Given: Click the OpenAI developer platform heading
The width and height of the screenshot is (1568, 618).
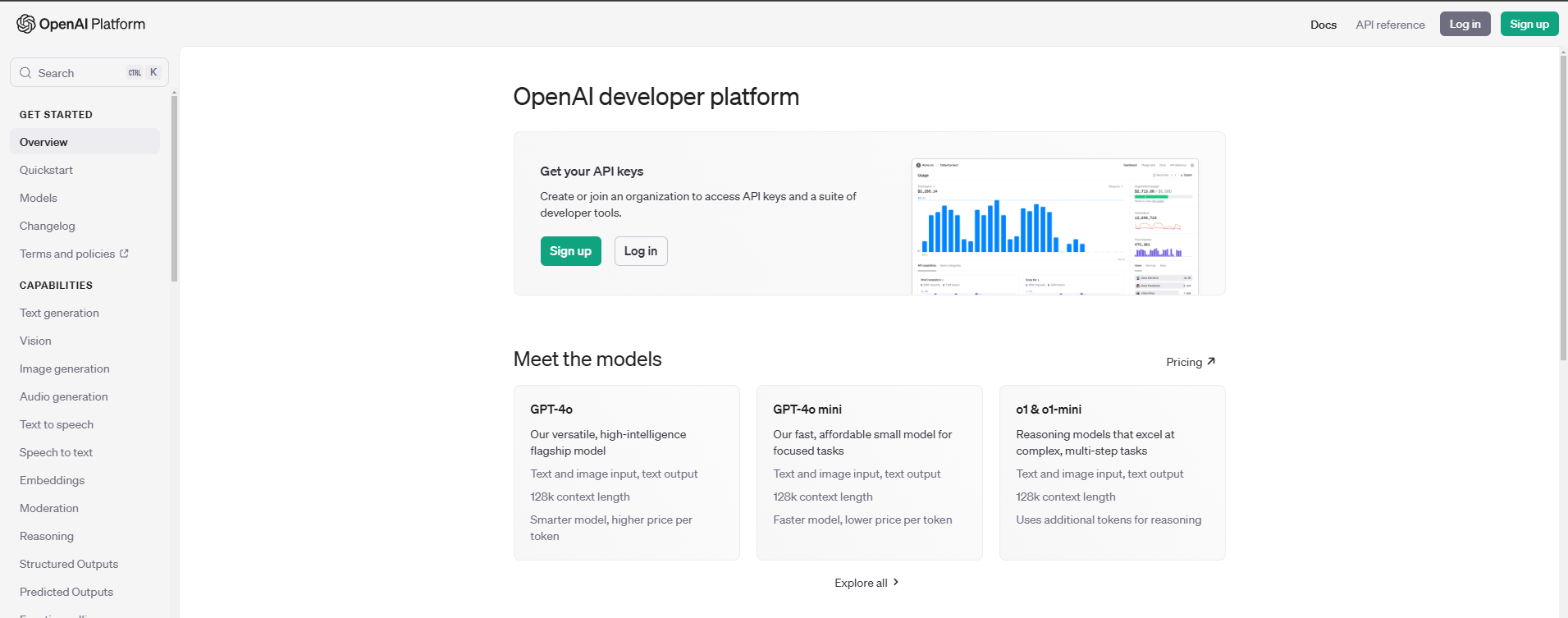Looking at the screenshot, I should pyautogui.click(x=656, y=97).
